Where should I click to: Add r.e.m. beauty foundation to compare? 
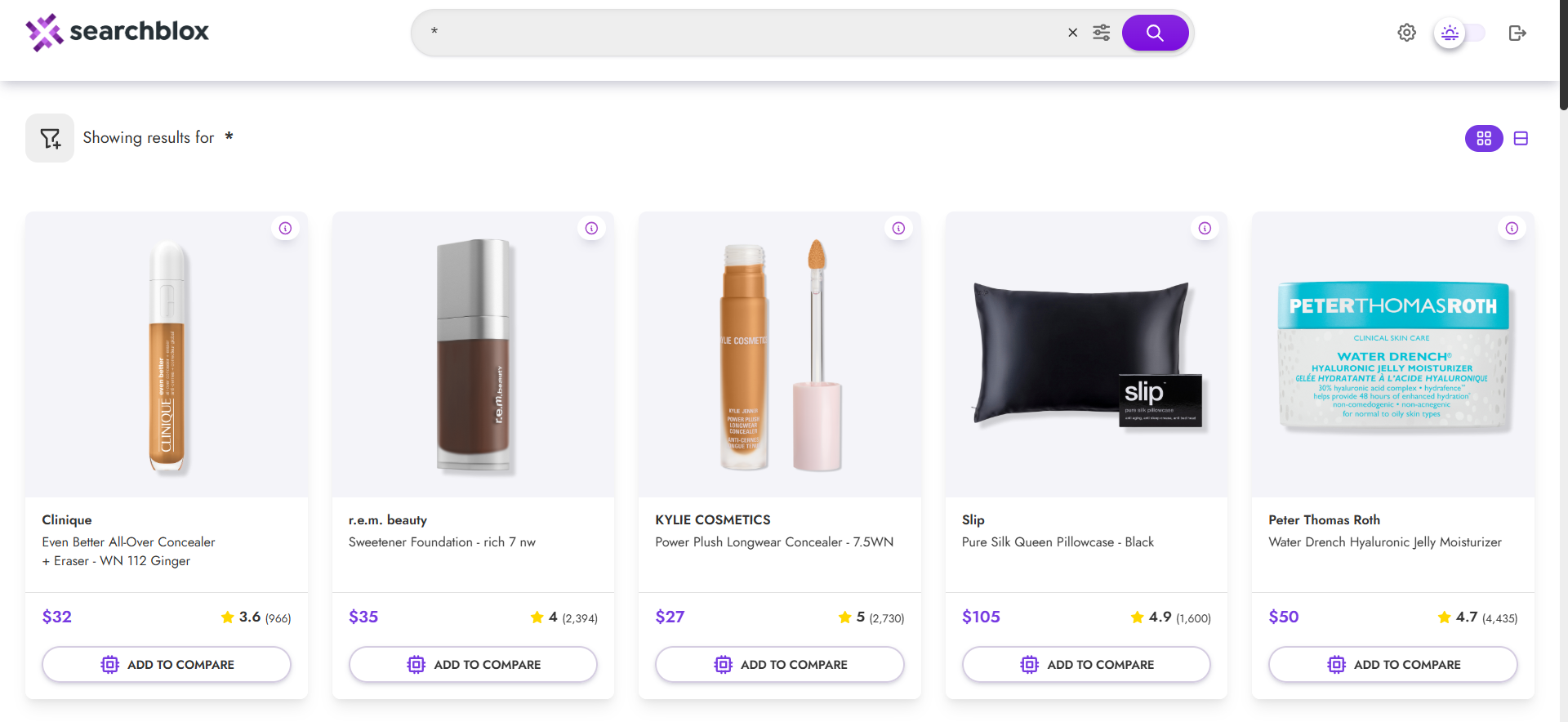[x=473, y=664]
